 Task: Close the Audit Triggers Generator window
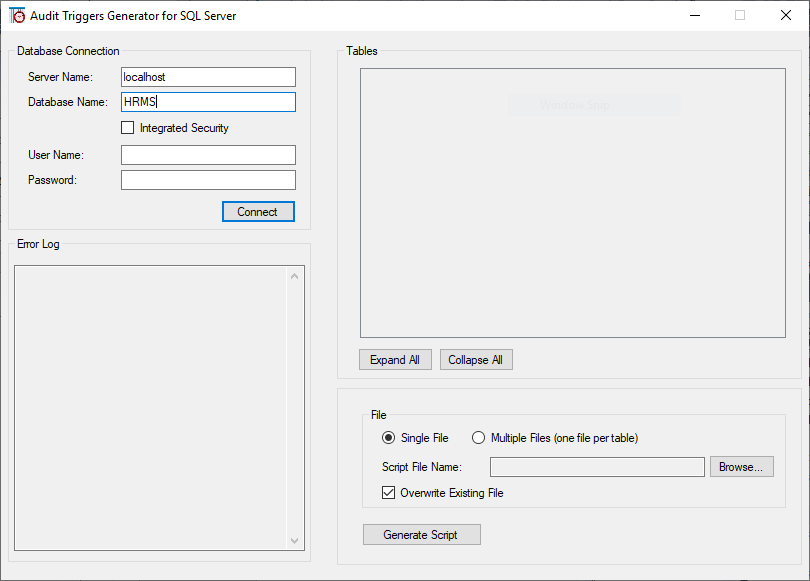click(x=785, y=16)
